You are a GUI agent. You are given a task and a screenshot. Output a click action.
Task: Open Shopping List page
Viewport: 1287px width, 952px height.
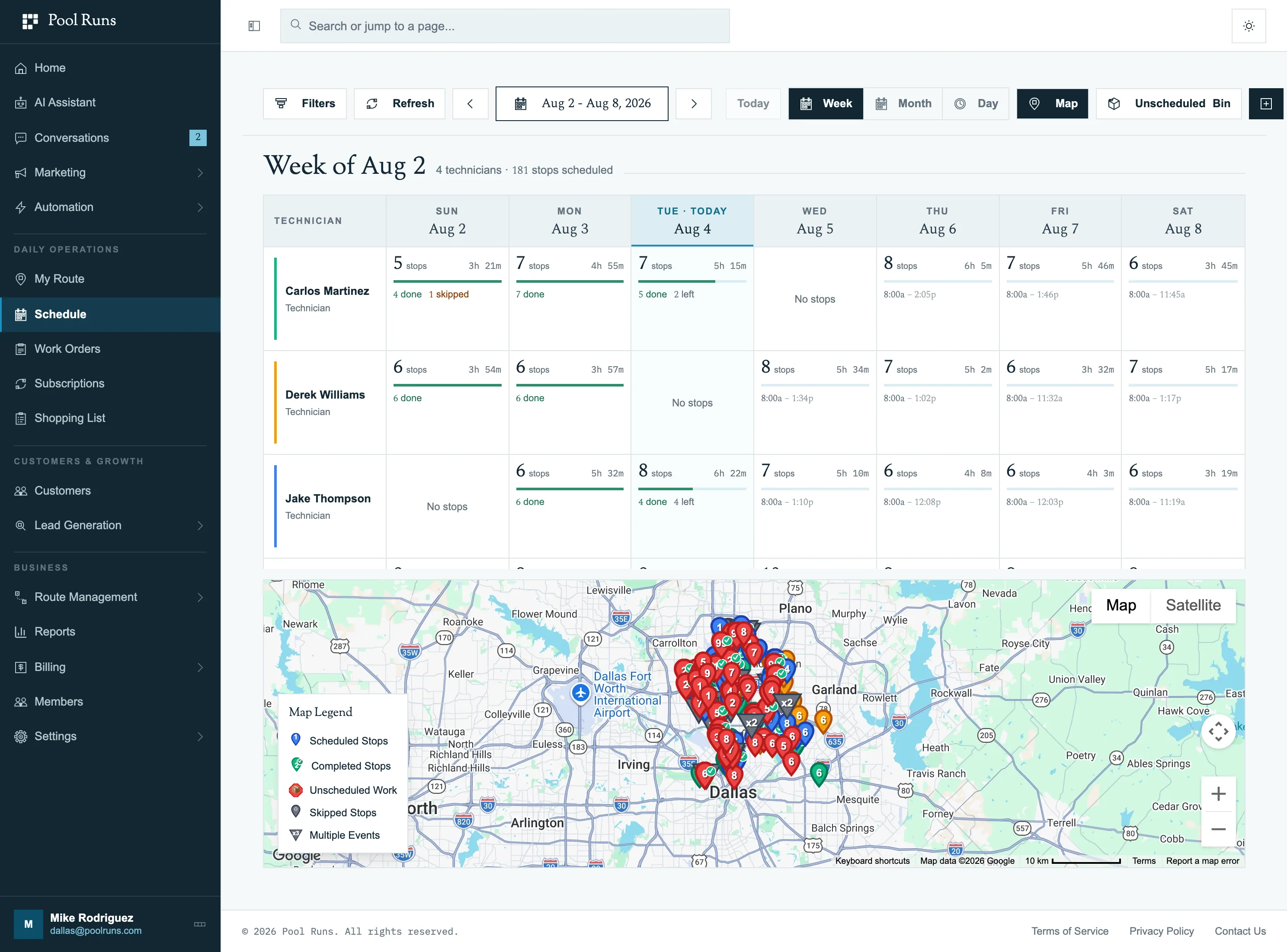110,418
